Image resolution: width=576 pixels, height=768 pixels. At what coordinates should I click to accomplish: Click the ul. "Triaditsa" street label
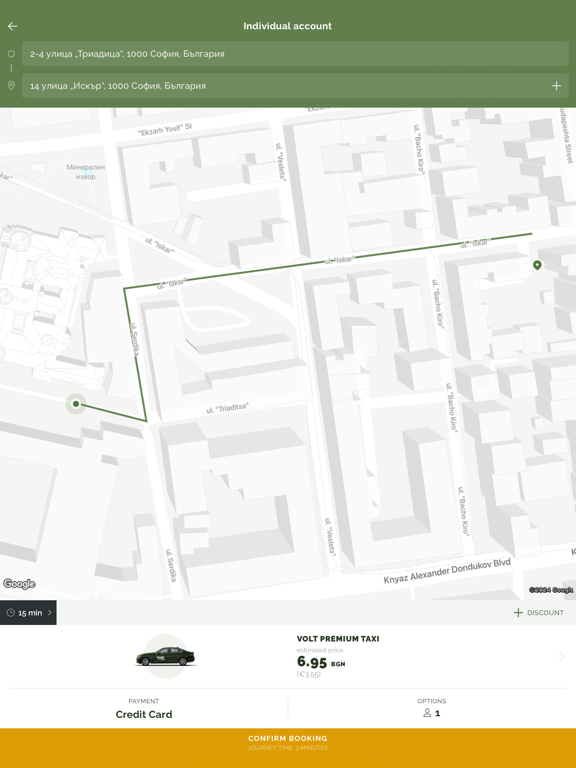(227, 408)
